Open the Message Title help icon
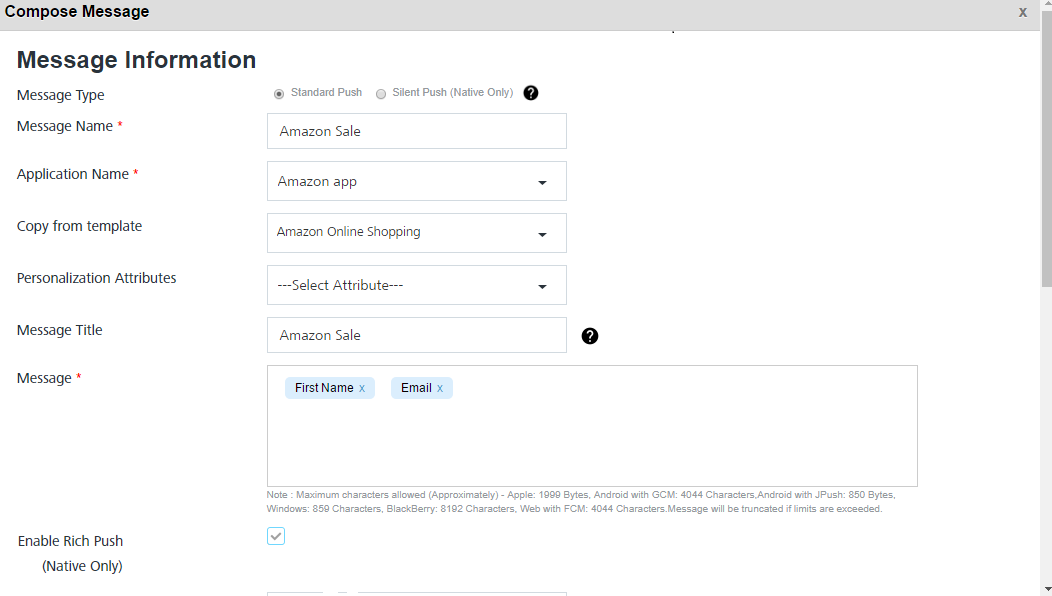Image resolution: width=1052 pixels, height=596 pixels. [x=590, y=336]
